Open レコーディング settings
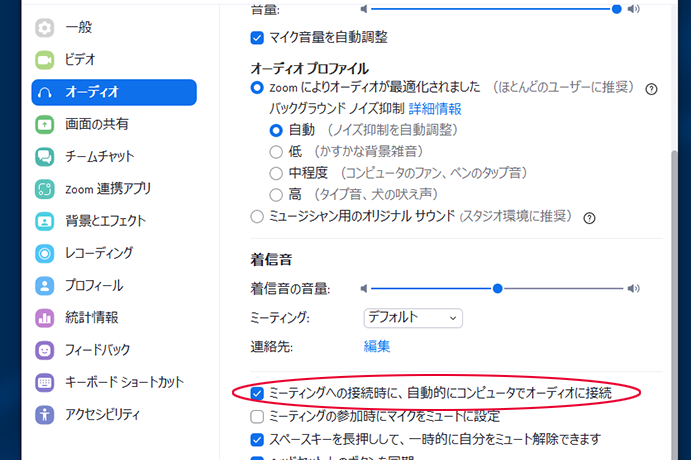This screenshot has height=460, width=691. 114,253
